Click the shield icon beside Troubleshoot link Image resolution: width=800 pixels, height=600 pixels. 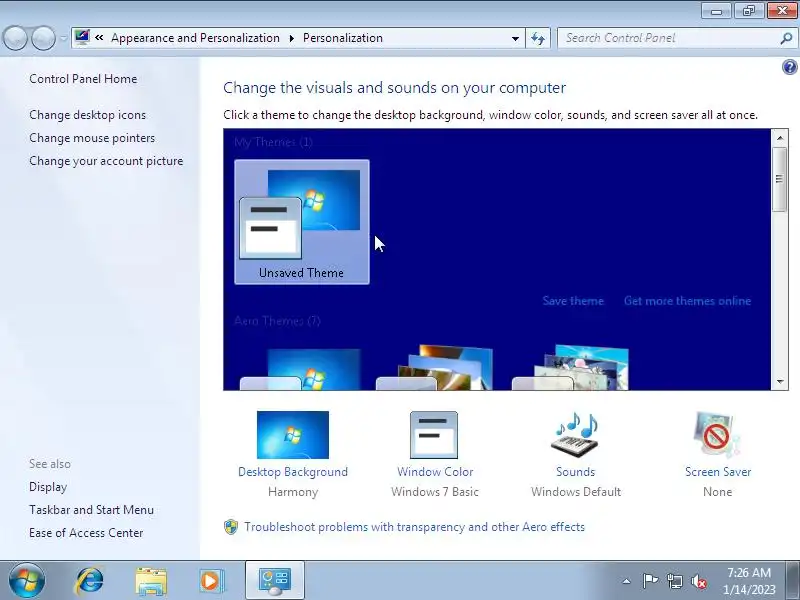[231, 527]
